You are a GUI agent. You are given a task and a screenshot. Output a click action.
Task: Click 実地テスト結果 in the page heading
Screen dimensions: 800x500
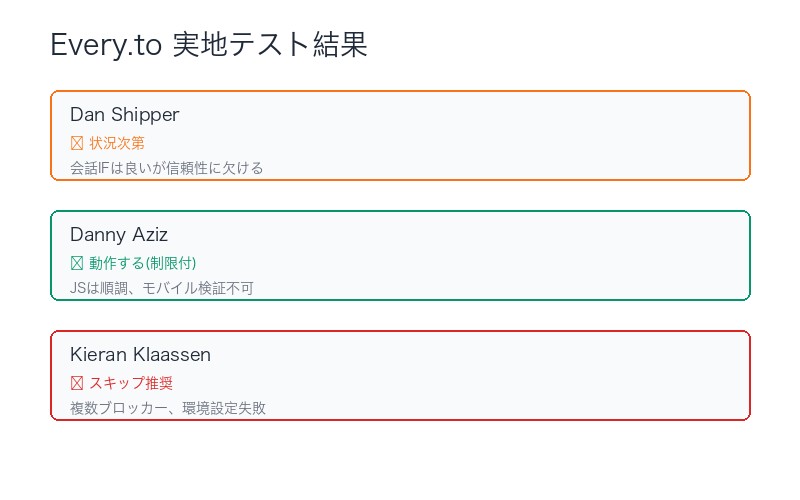[x=270, y=45]
